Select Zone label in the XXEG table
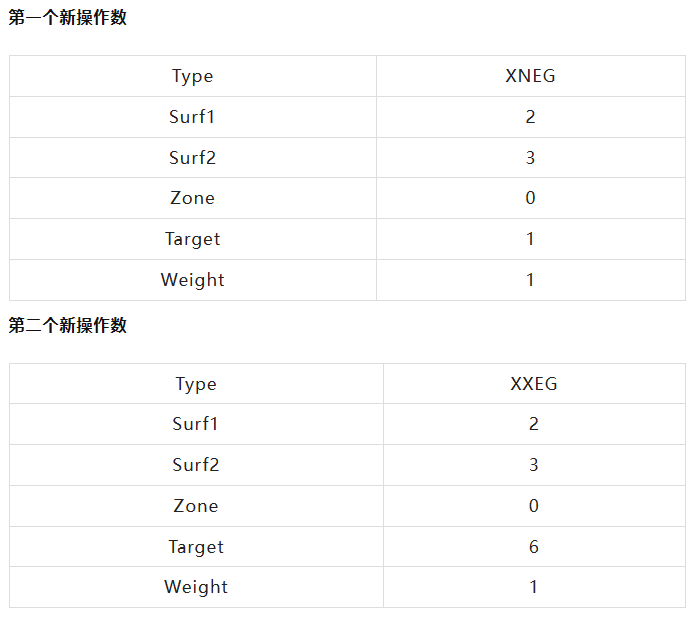Viewport: 699px width, 618px height. [x=196, y=506]
